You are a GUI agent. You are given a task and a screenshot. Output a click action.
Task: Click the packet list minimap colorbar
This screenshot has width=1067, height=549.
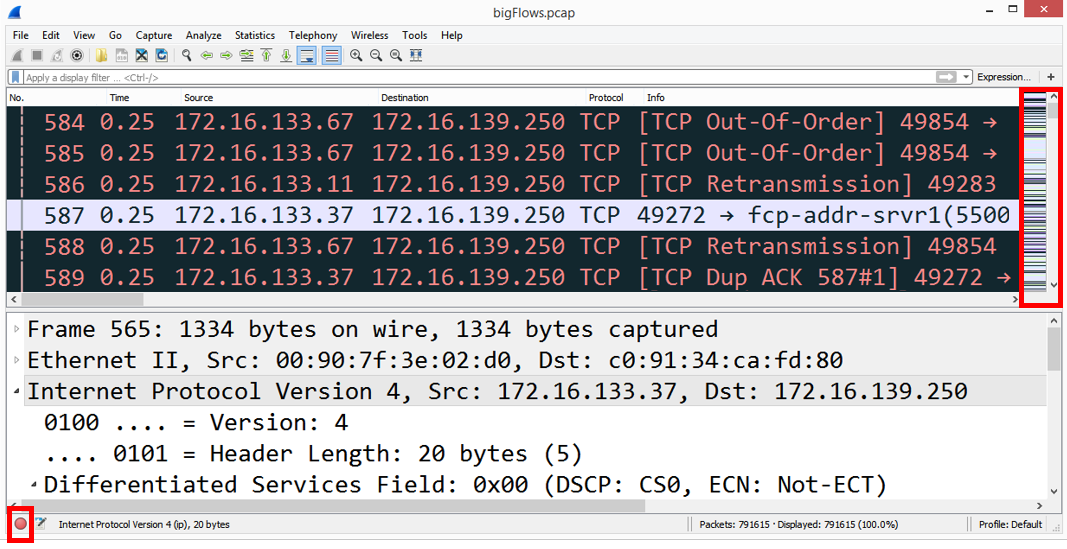tap(1034, 192)
